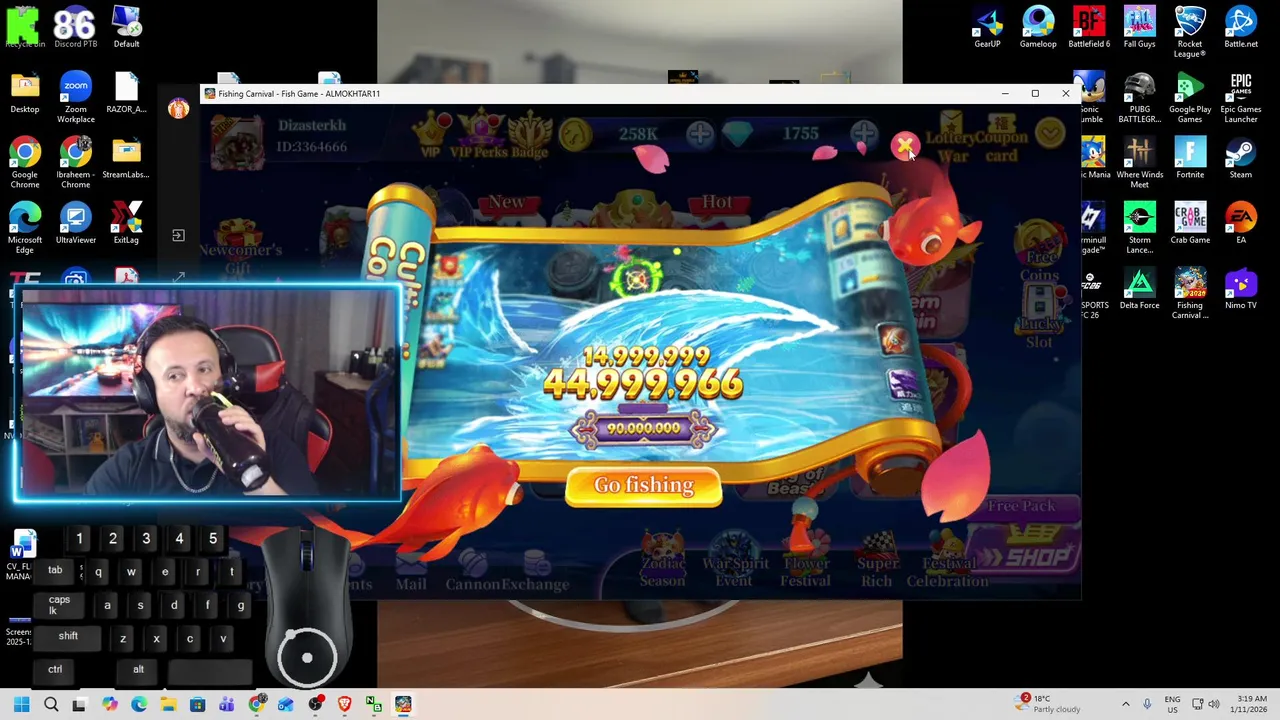
Task: Open Gameloop desktop shortcut
Action: [1038, 28]
